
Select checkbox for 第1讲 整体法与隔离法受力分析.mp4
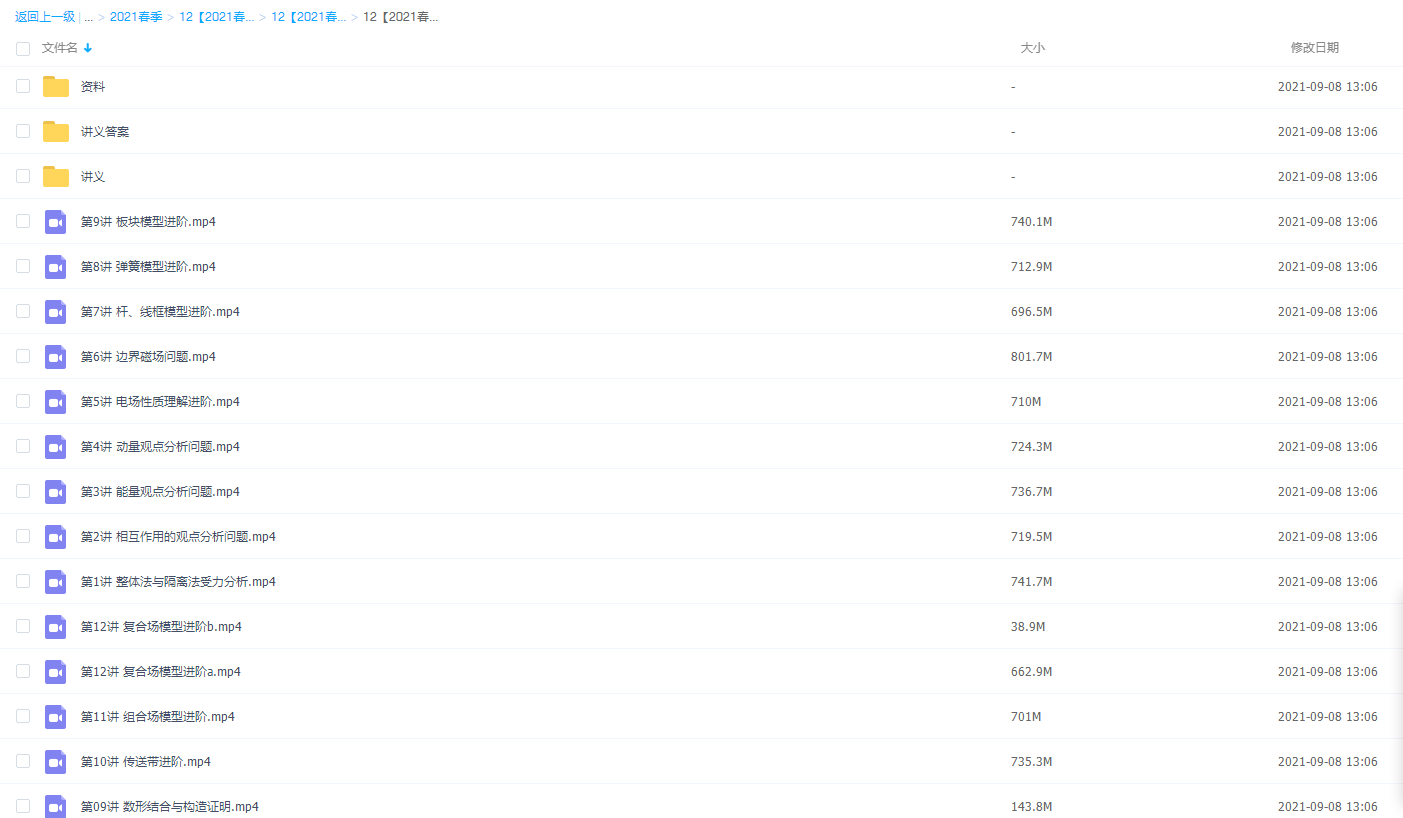[23, 582]
